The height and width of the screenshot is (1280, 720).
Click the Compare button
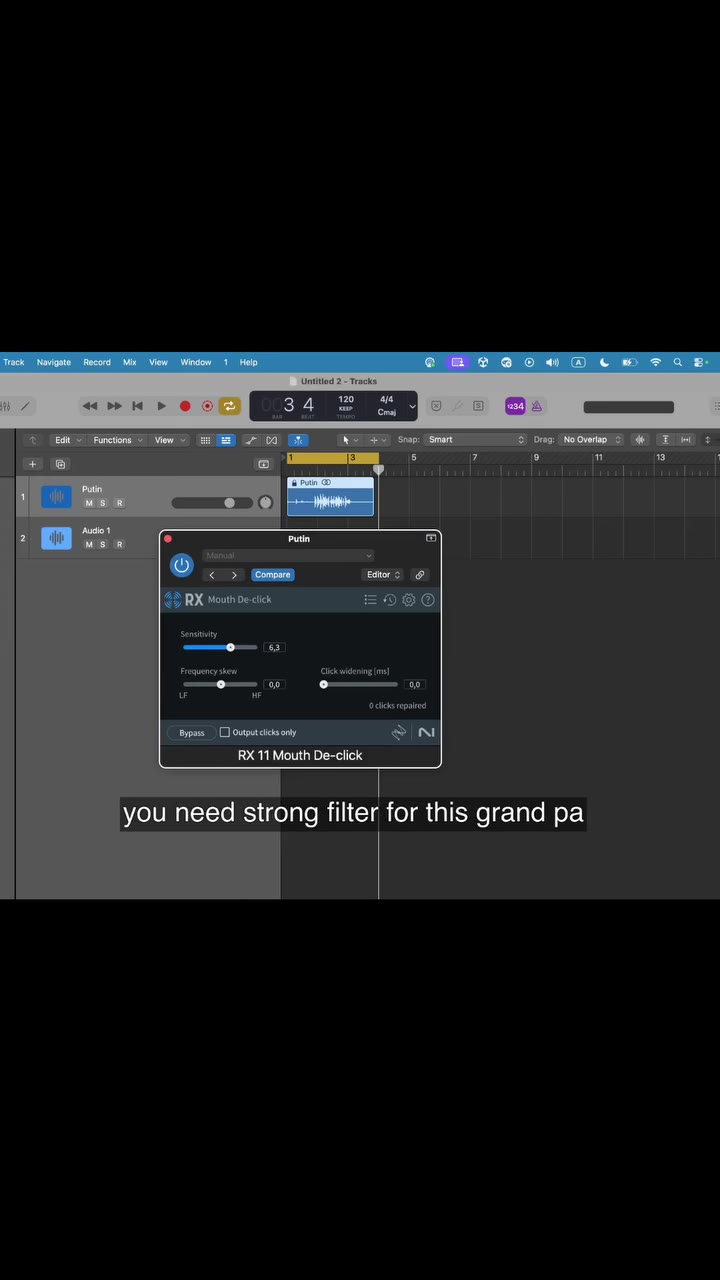[x=272, y=575]
